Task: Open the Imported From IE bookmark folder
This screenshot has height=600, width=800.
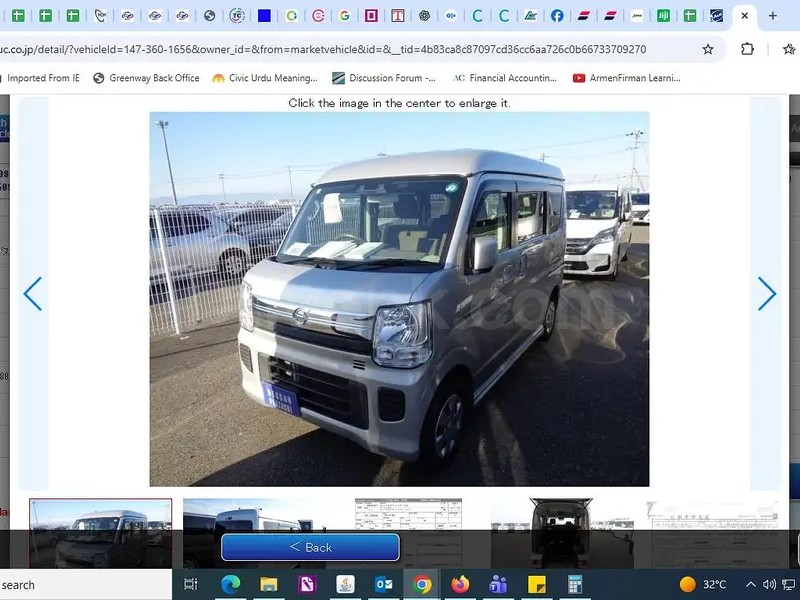Action: pos(42,78)
